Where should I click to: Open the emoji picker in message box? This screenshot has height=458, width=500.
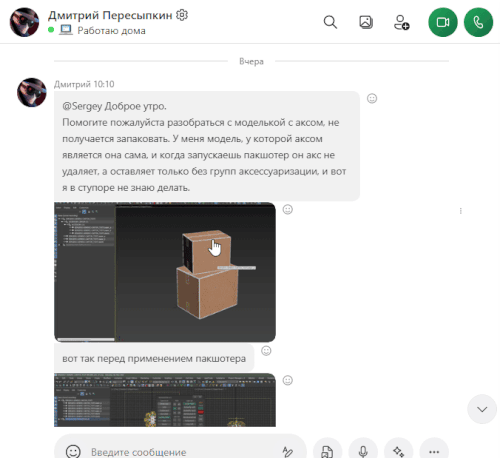73,451
